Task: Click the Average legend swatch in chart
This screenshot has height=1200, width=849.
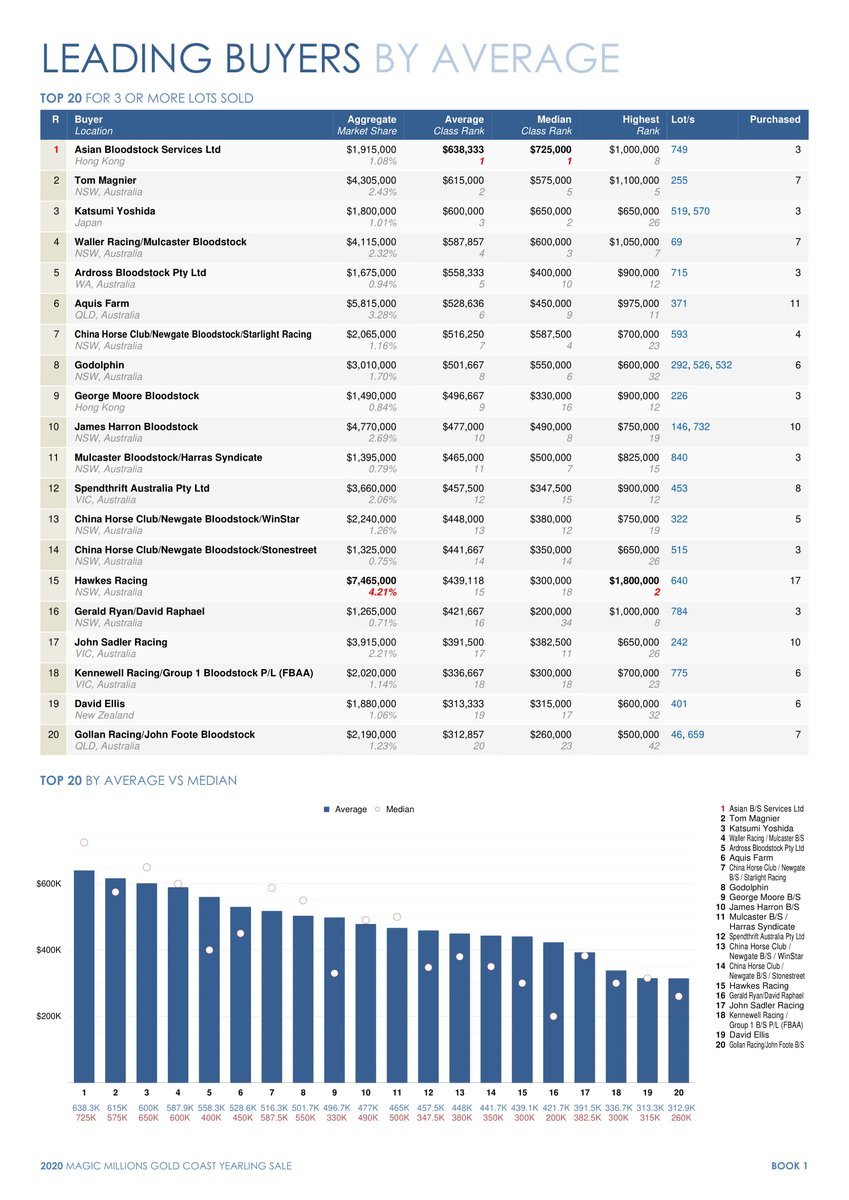Action: click(x=327, y=809)
